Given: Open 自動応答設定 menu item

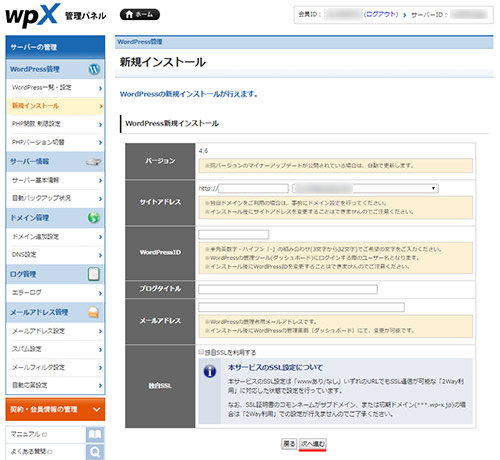Looking at the screenshot, I should tap(55, 385).
